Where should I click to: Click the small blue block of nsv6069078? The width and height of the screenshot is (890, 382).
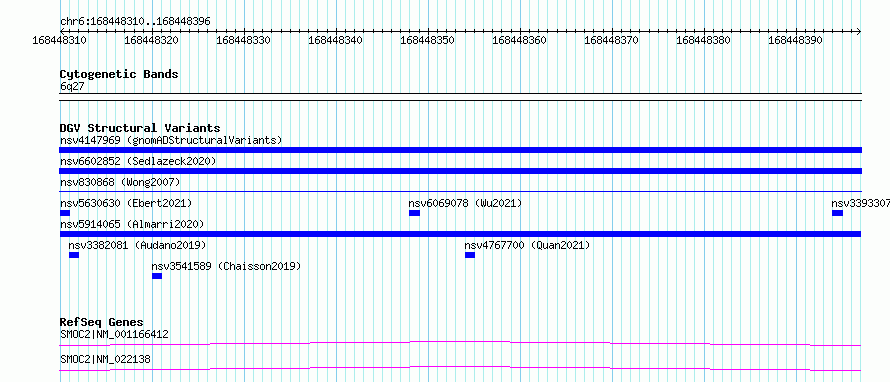[414, 213]
